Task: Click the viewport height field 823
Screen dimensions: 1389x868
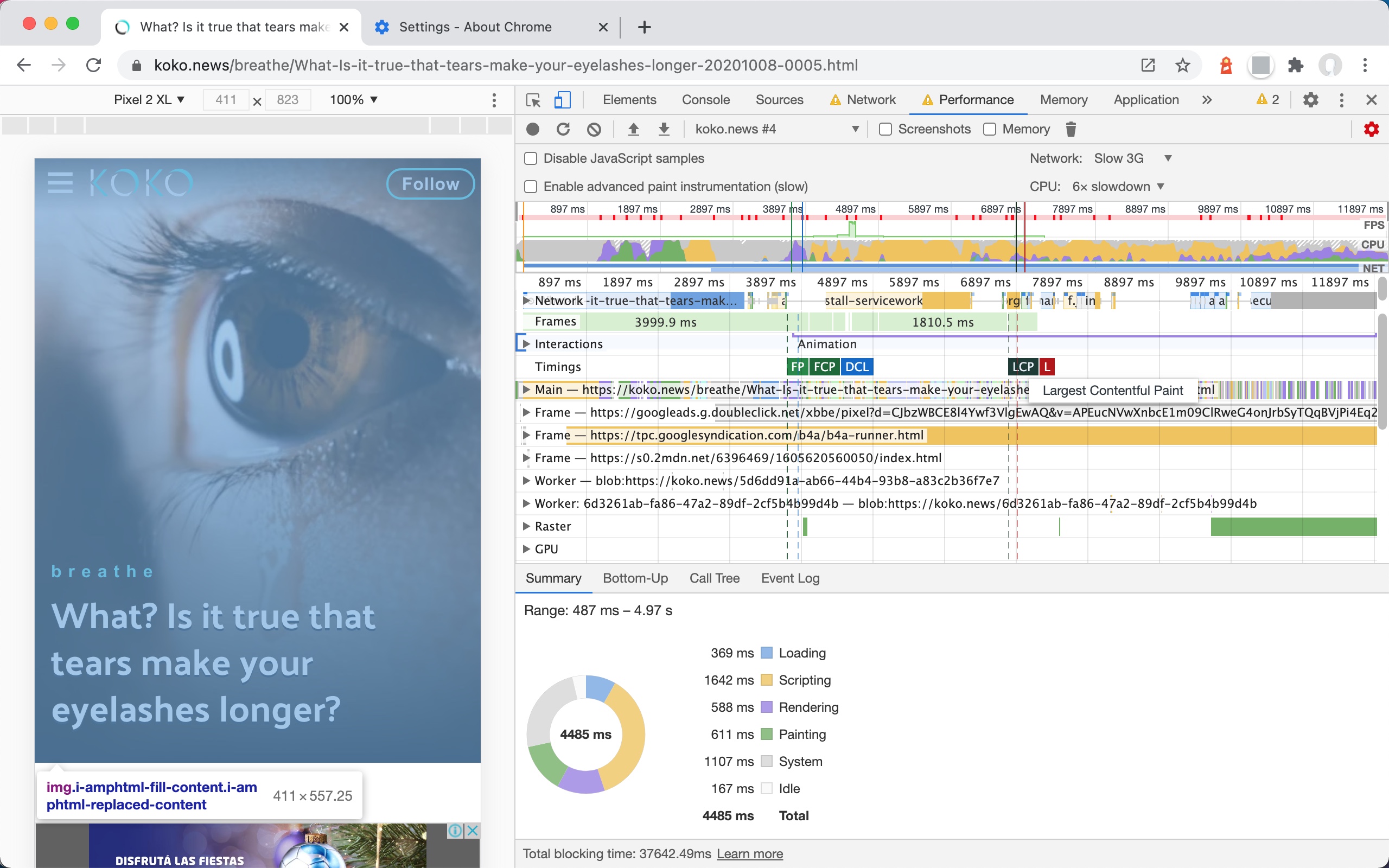Action: click(x=287, y=100)
